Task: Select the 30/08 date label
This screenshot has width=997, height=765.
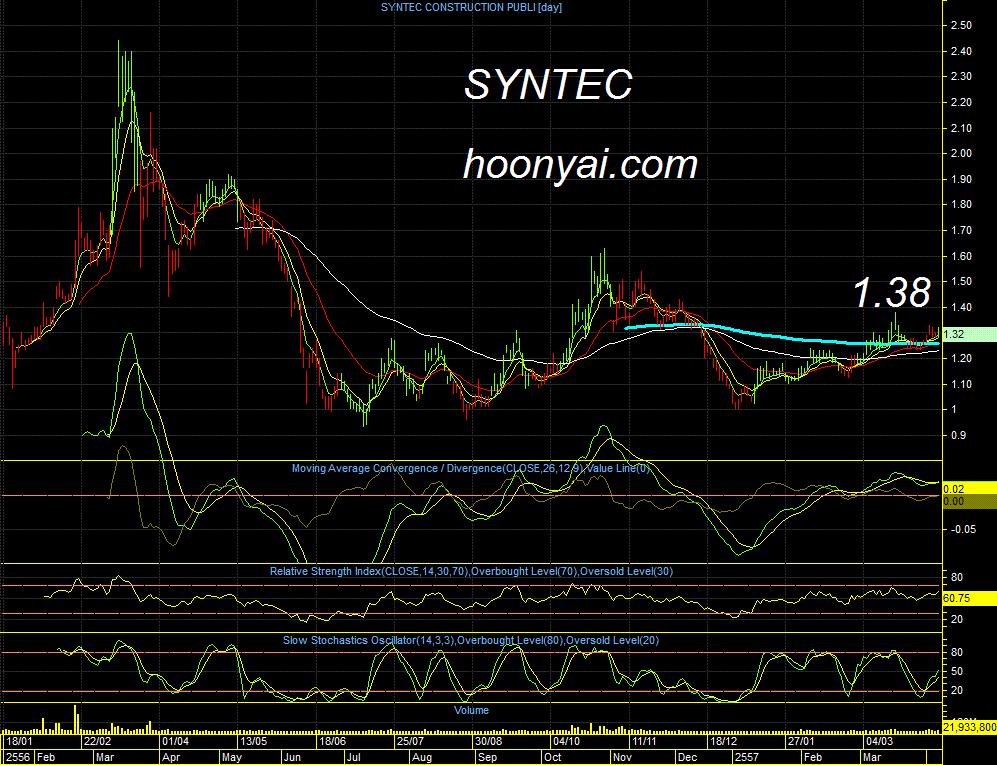Action: click(488, 741)
